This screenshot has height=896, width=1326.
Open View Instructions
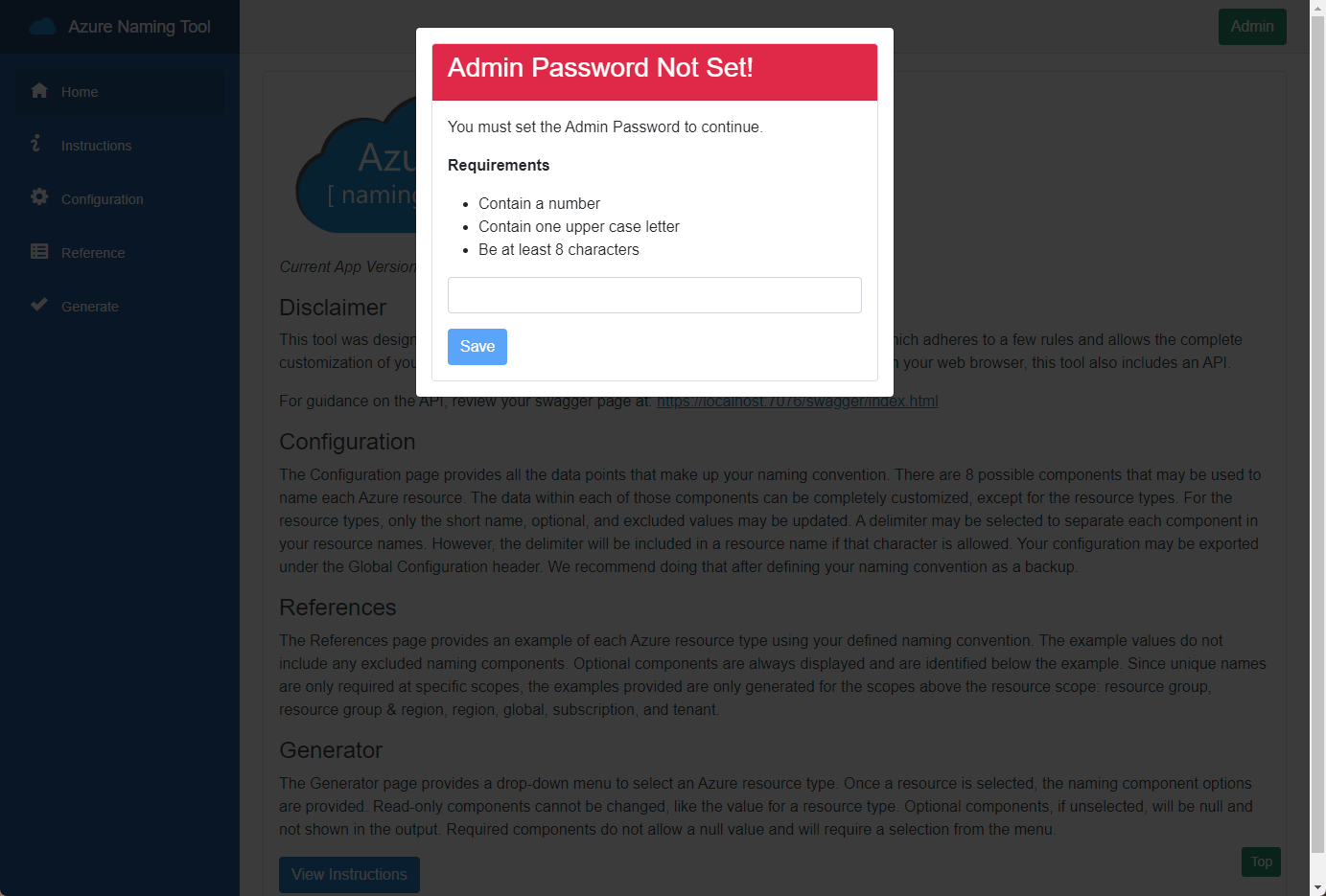pyautogui.click(x=349, y=874)
